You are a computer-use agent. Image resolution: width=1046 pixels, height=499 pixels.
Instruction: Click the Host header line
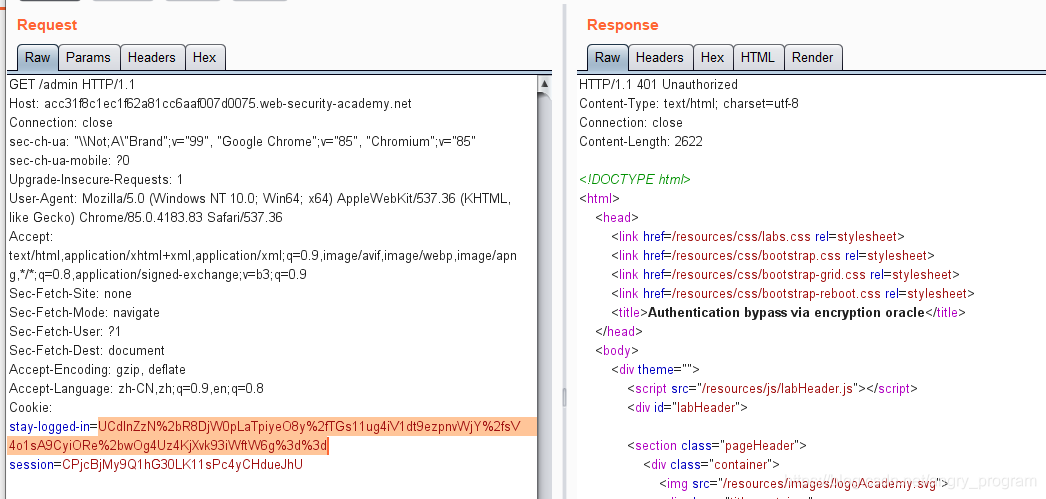click(x=210, y=103)
